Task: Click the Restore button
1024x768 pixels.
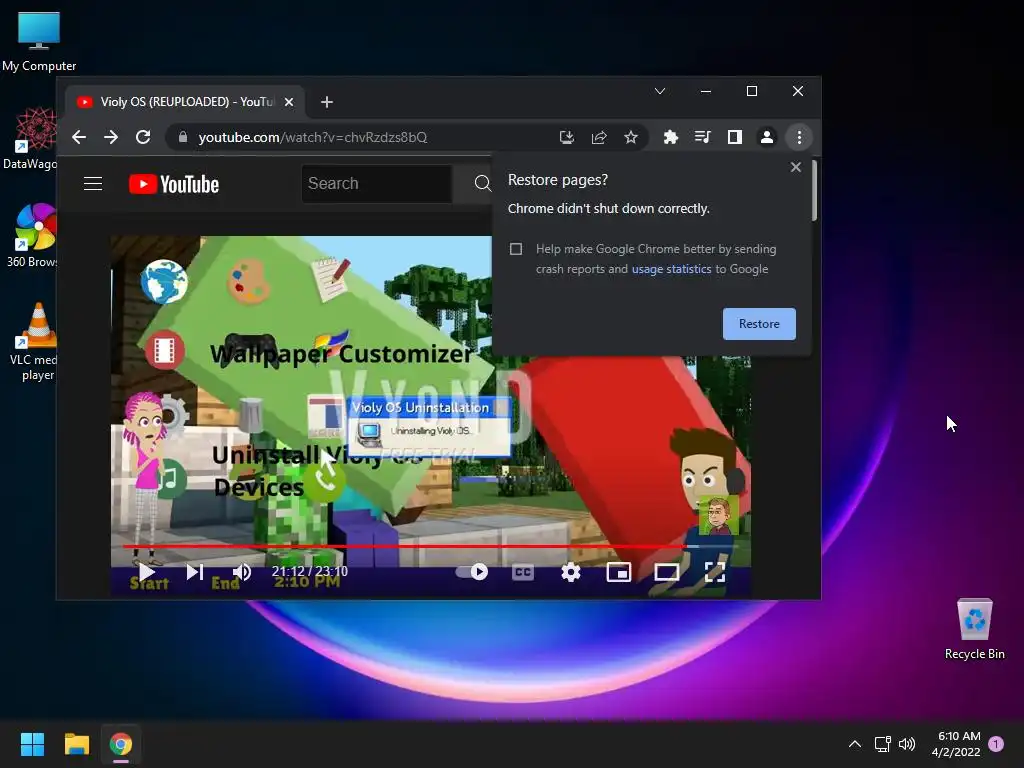Action: [x=759, y=324]
